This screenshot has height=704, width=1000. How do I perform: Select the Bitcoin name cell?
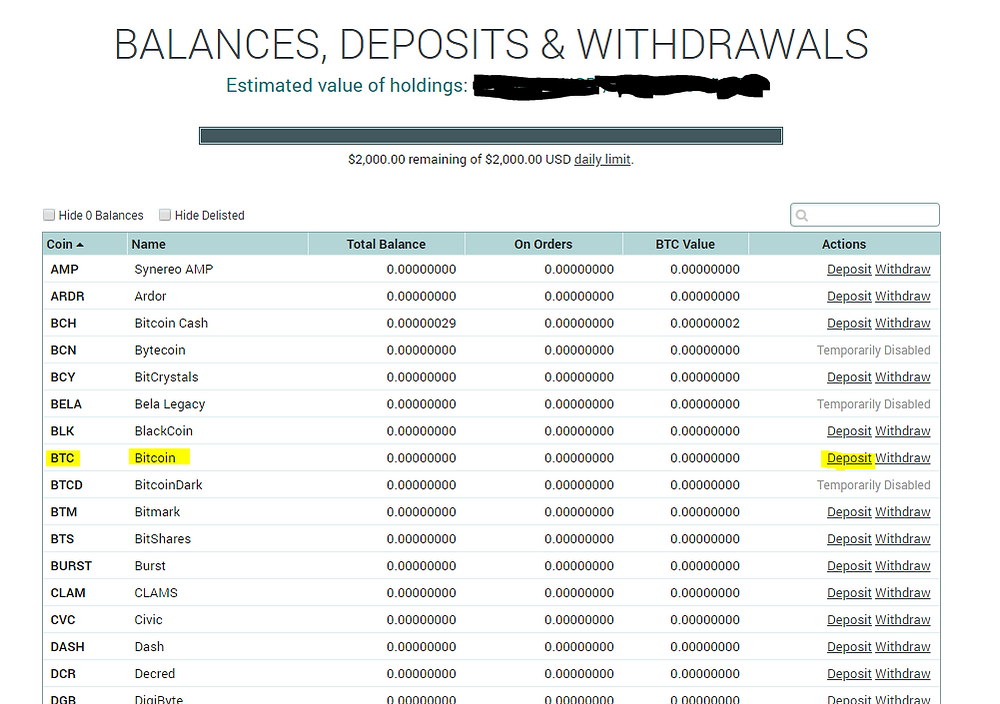tap(155, 458)
